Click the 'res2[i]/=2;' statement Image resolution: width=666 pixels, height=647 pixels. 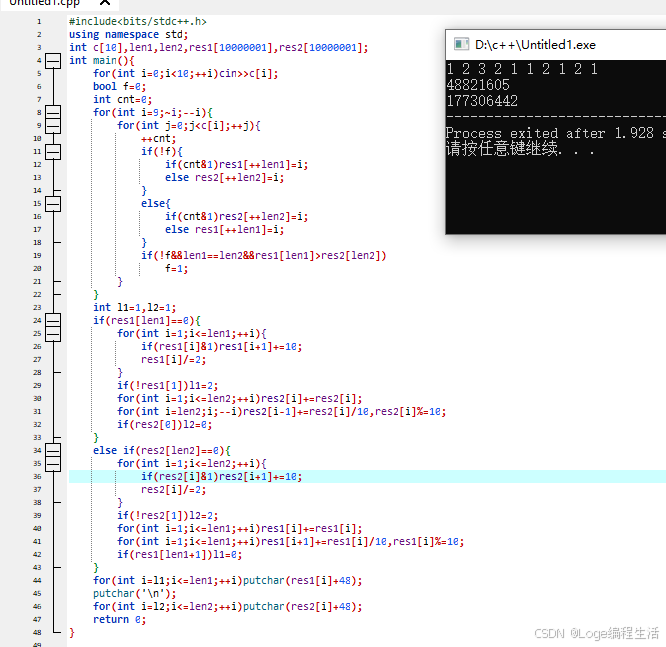click(174, 489)
